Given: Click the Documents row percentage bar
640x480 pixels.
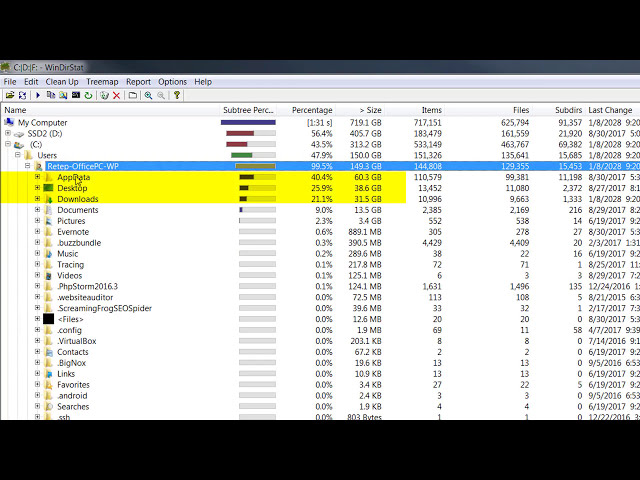Looking at the screenshot, I should (x=258, y=210).
